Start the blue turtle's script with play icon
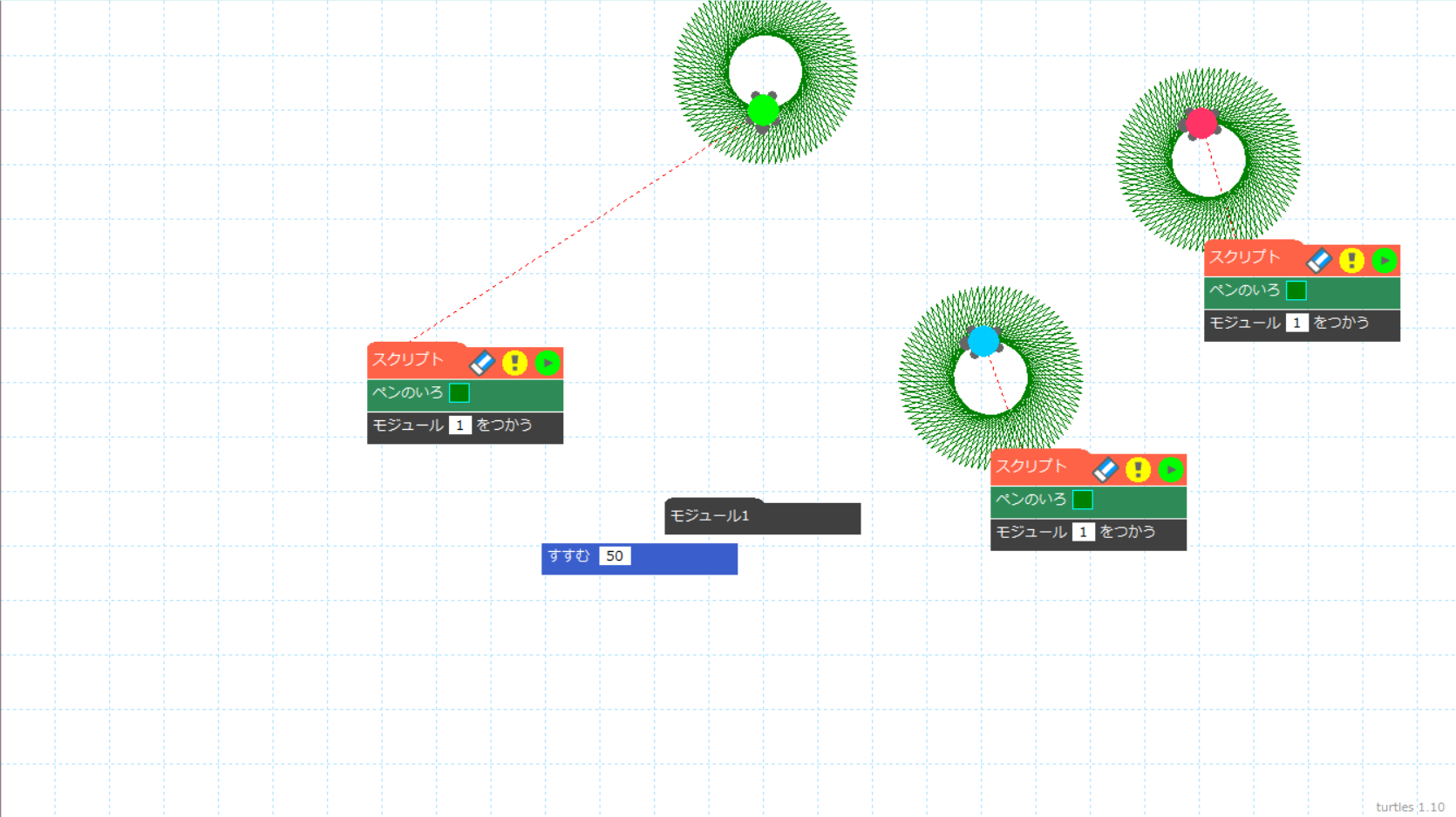1456x817 pixels. coord(1171,470)
